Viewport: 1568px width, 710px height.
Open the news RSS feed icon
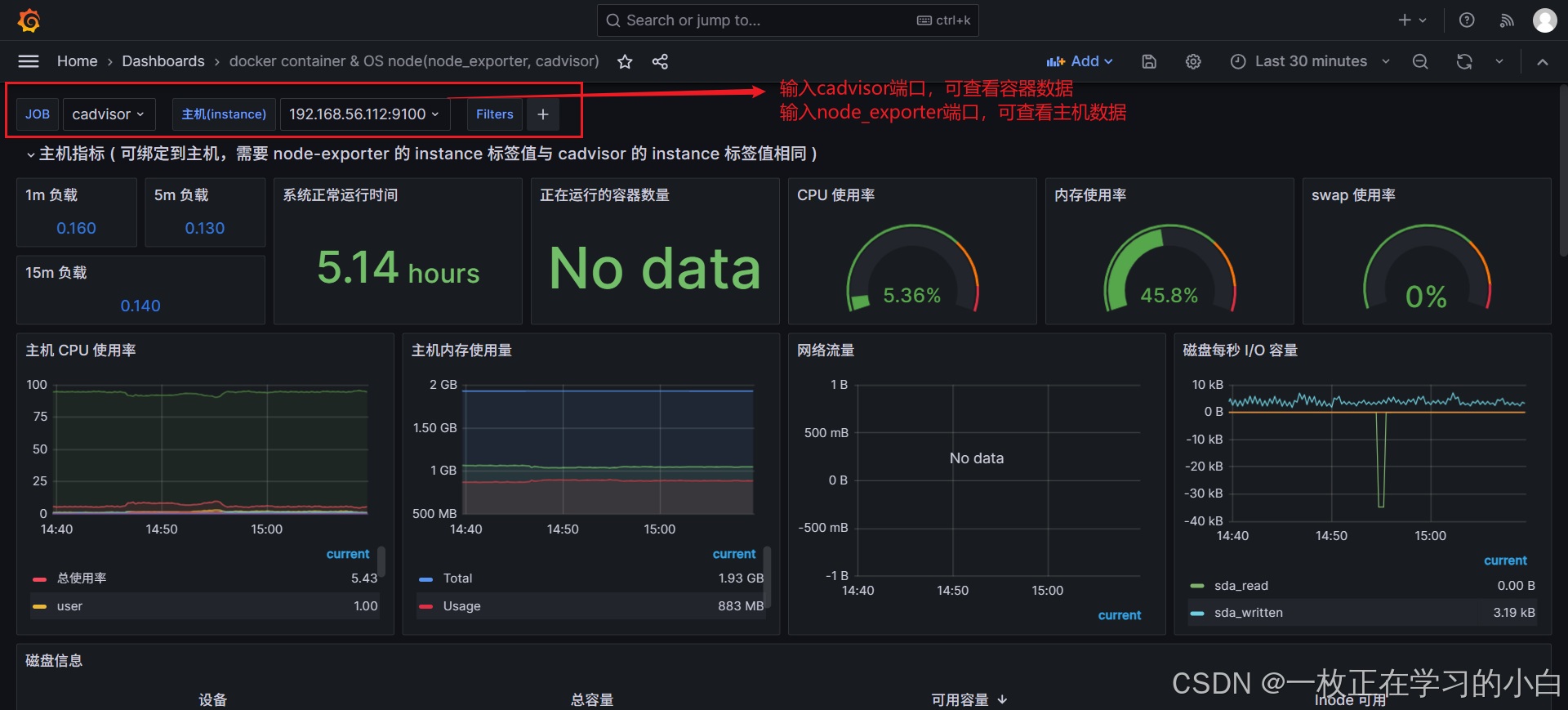pos(1507,20)
